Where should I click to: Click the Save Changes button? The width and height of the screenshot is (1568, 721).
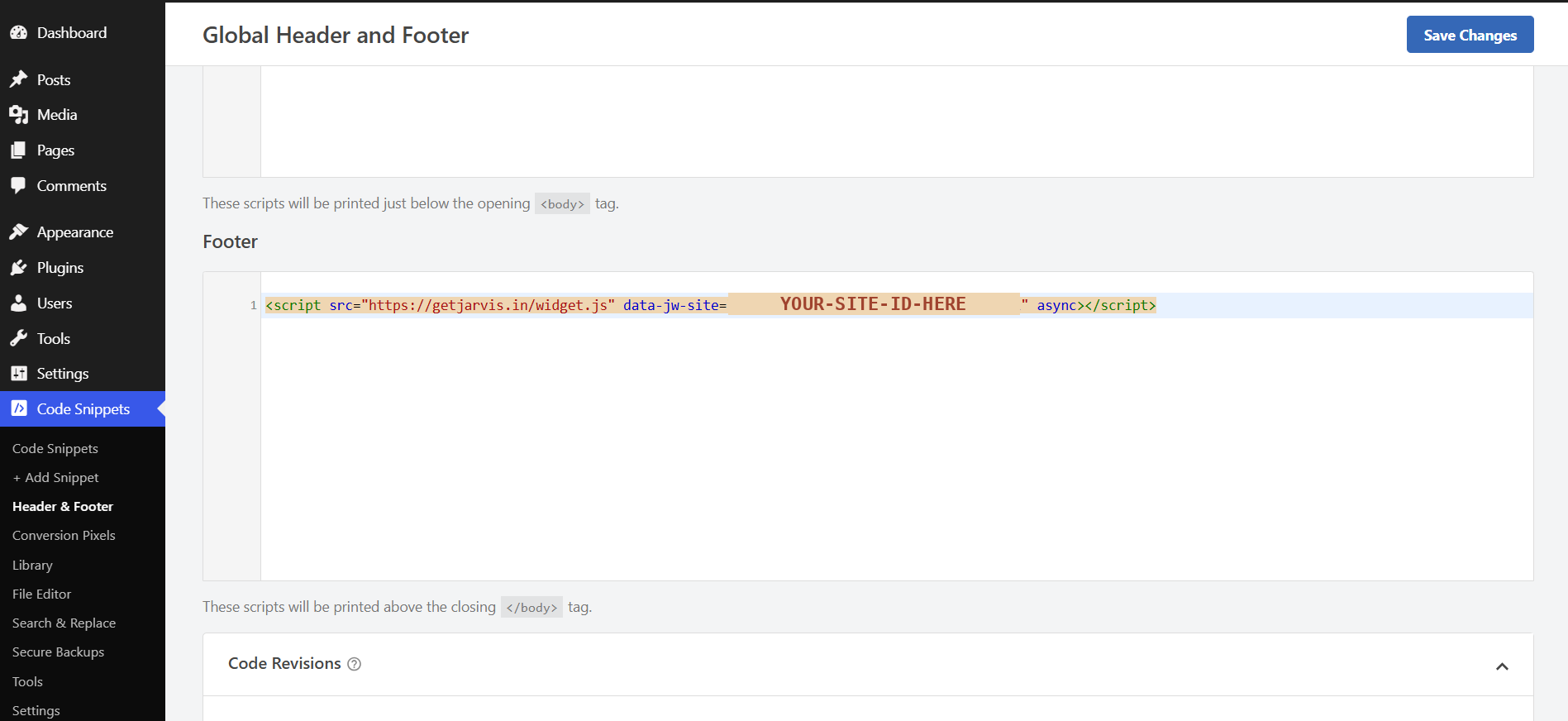point(1470,35)
